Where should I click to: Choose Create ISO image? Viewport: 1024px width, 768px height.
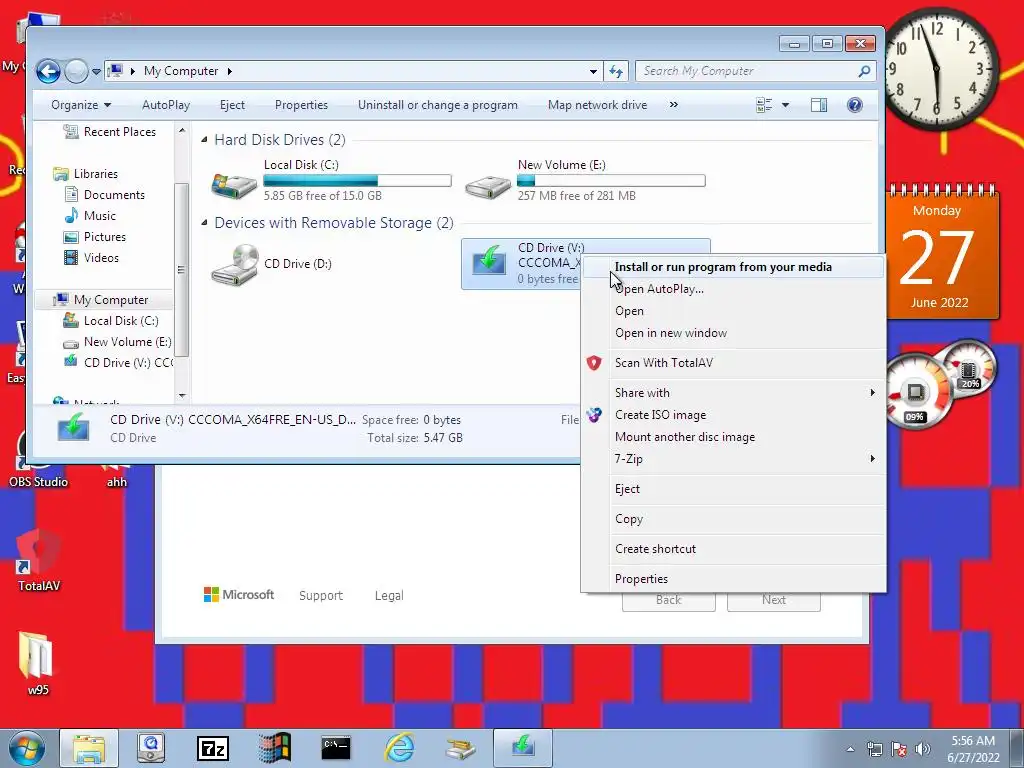660,415
